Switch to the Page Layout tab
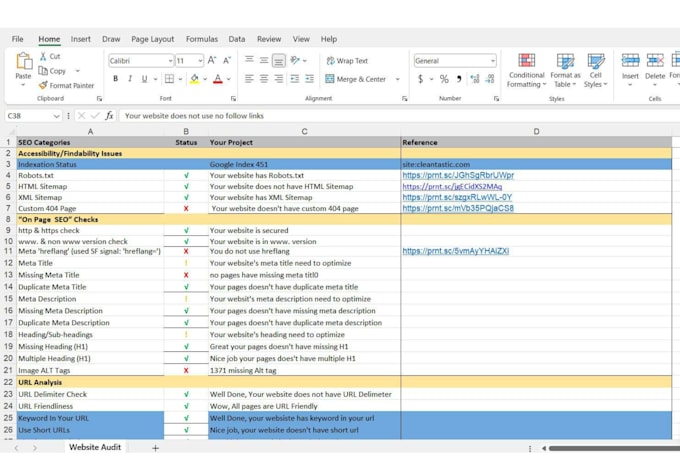This screenshot has height=459, width=680. click(153, 39)
